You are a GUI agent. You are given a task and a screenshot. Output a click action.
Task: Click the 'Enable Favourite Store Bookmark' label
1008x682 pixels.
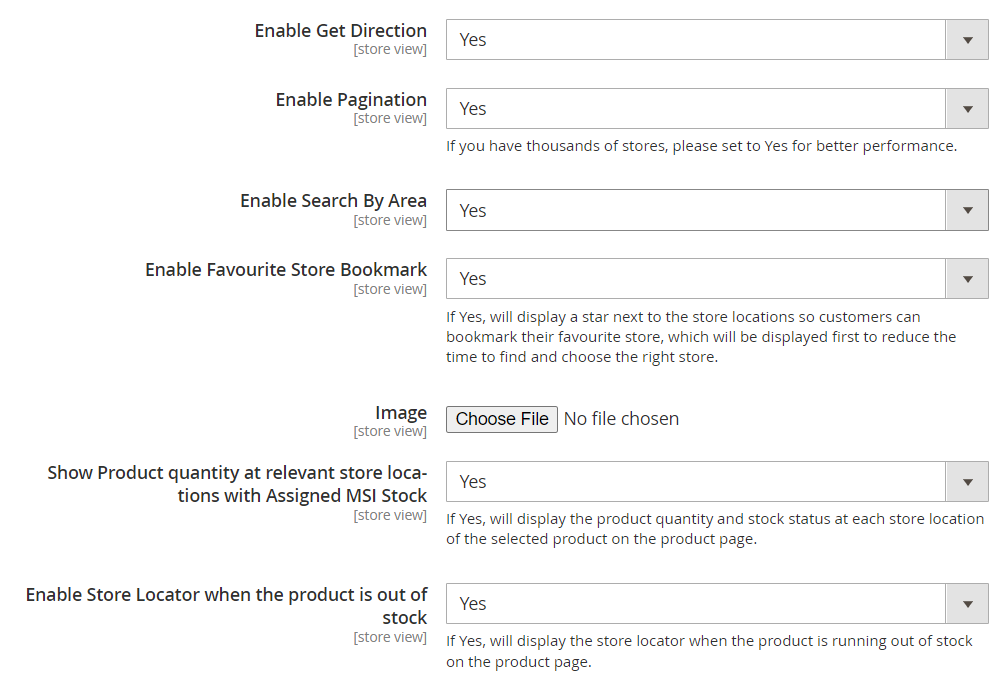coord(286,269)
